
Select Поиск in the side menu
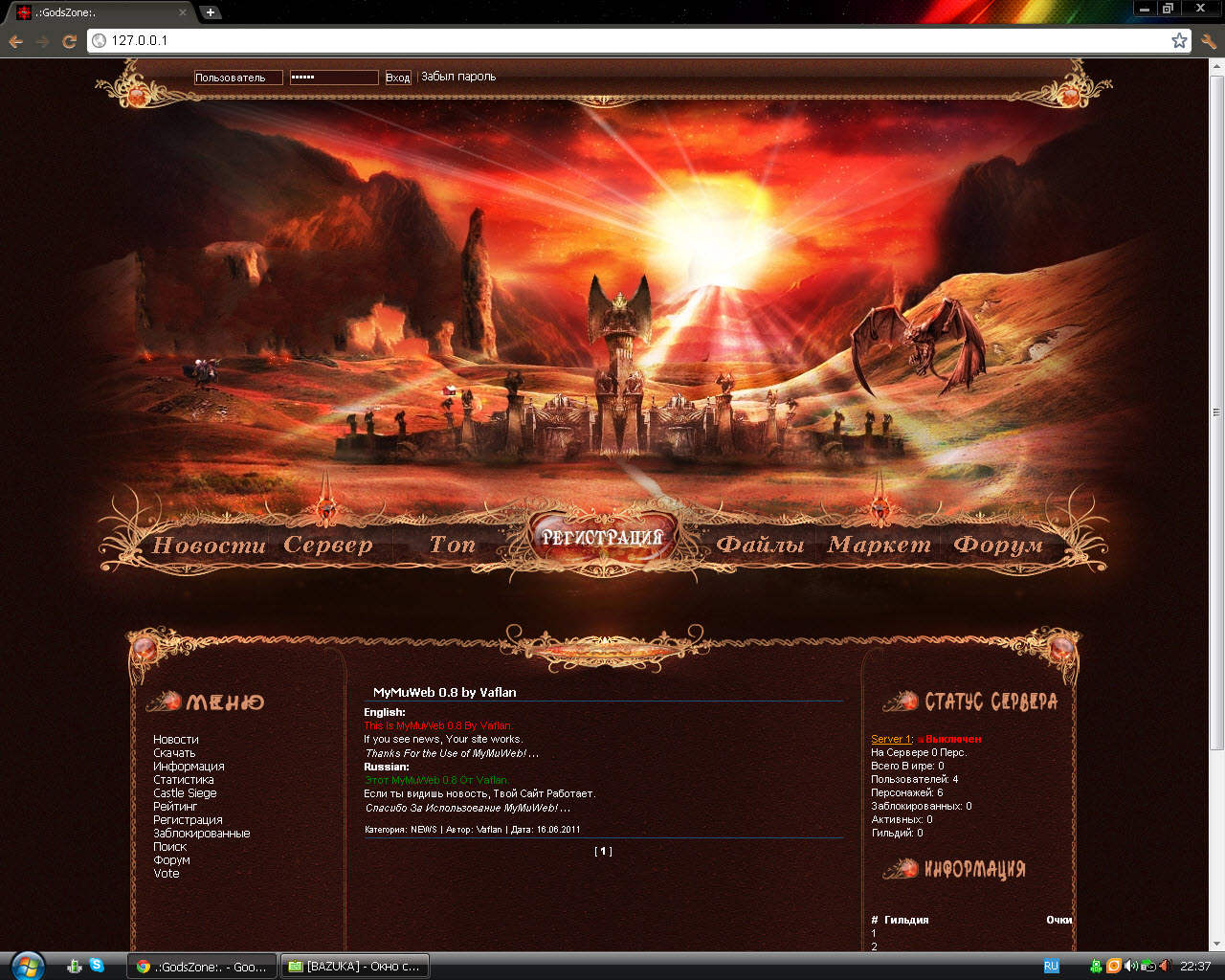tap(170, 847)
